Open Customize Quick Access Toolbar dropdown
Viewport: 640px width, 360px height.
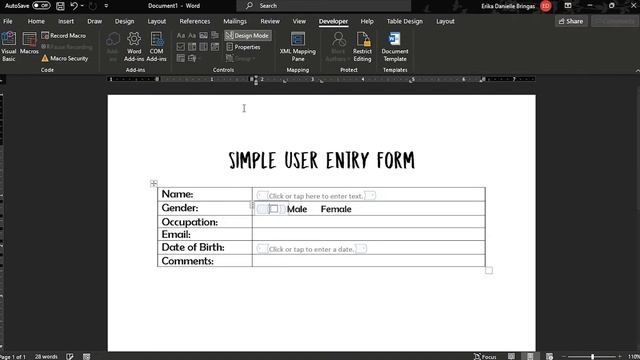click(x=106, y=6)
